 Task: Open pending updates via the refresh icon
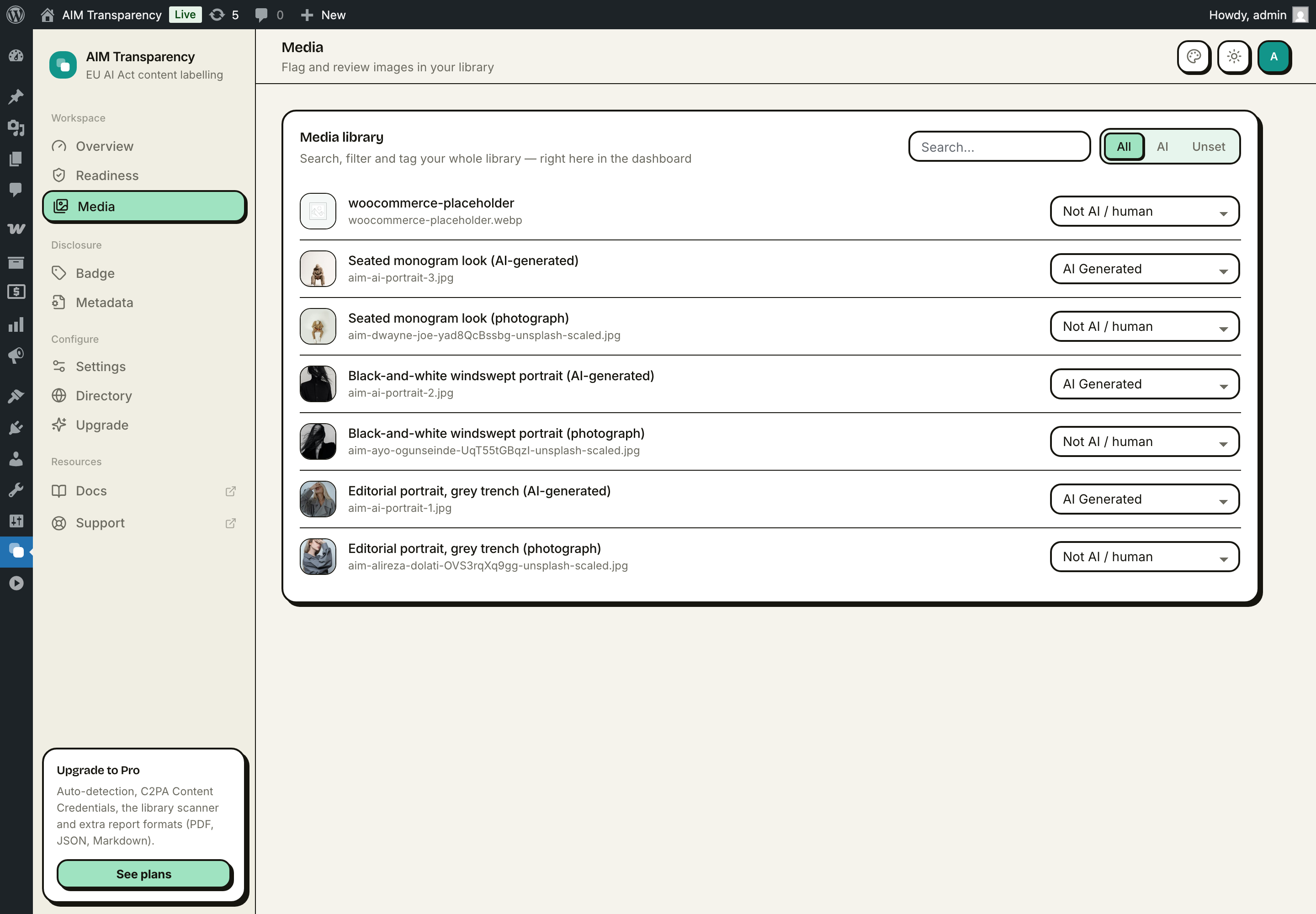217,15
